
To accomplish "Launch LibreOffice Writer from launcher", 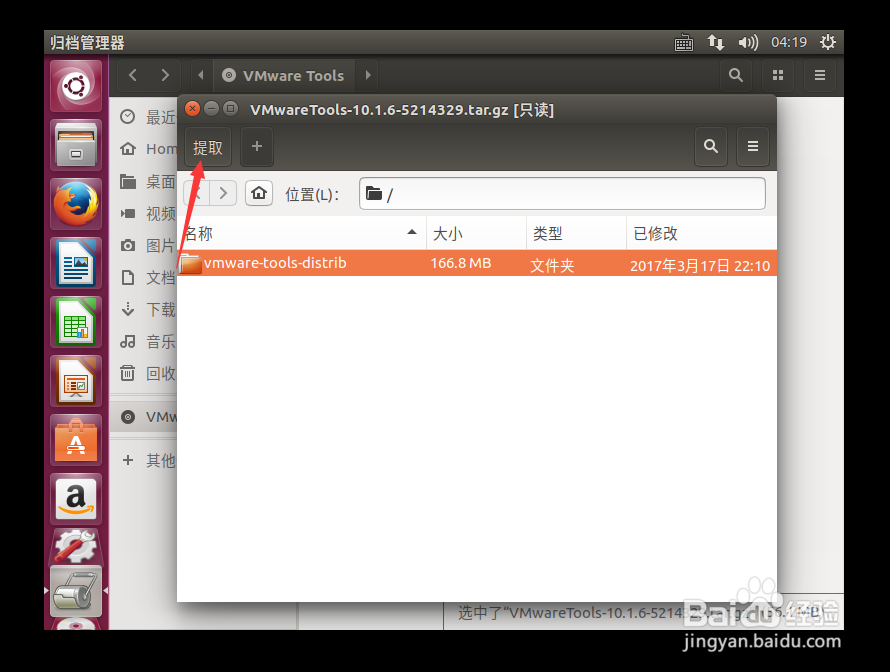I will [x=76, y=263].
